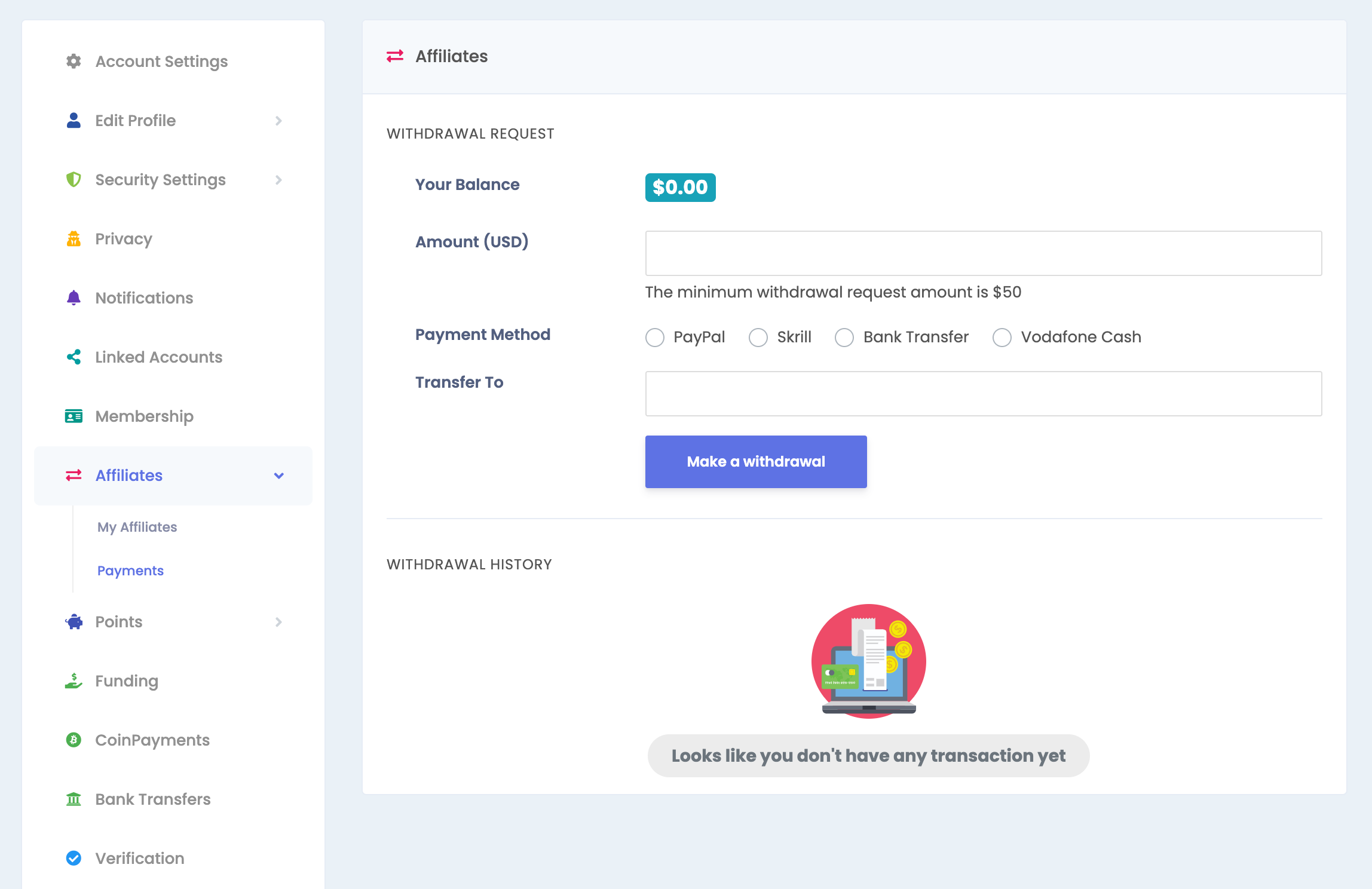
Task: Focus the Amount (USD) input field
Action: (x=984, y=253)
